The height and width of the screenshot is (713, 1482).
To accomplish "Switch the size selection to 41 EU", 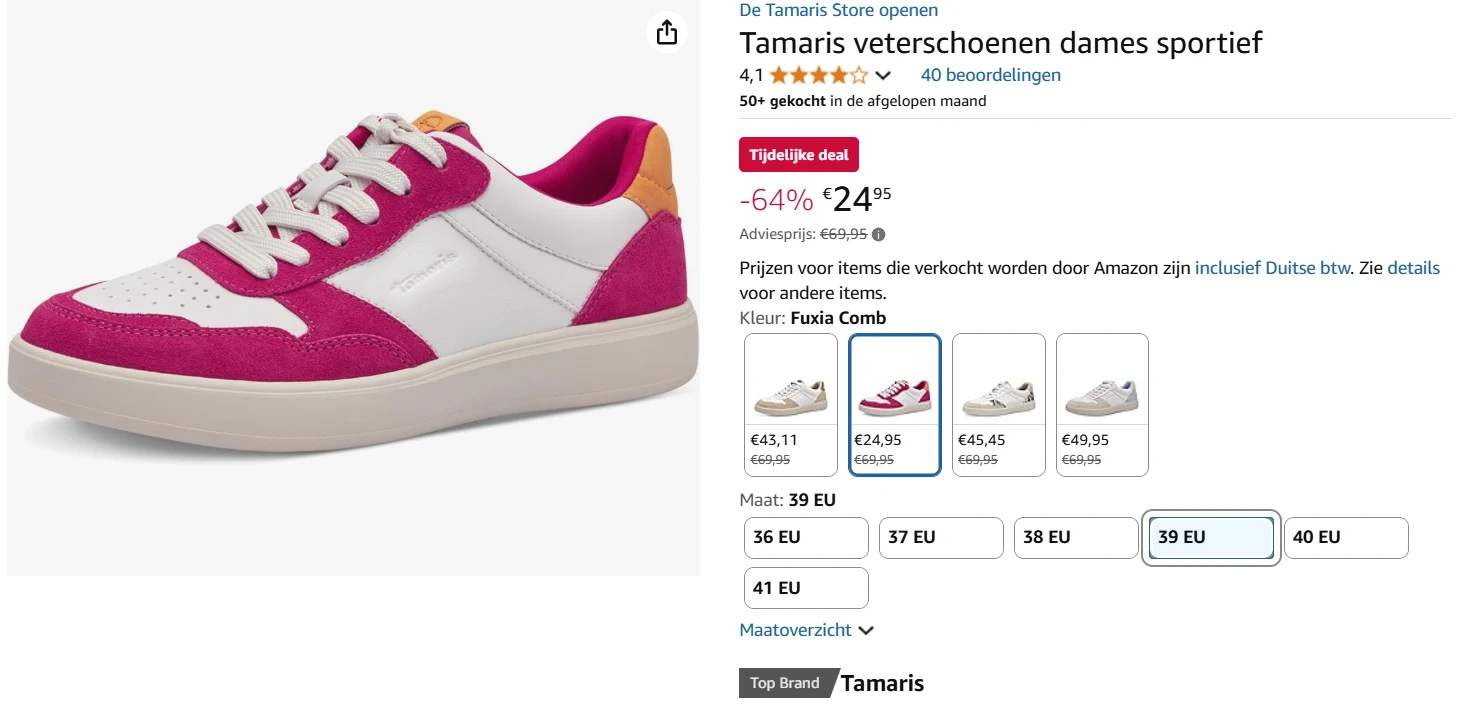I will [805, 588].
